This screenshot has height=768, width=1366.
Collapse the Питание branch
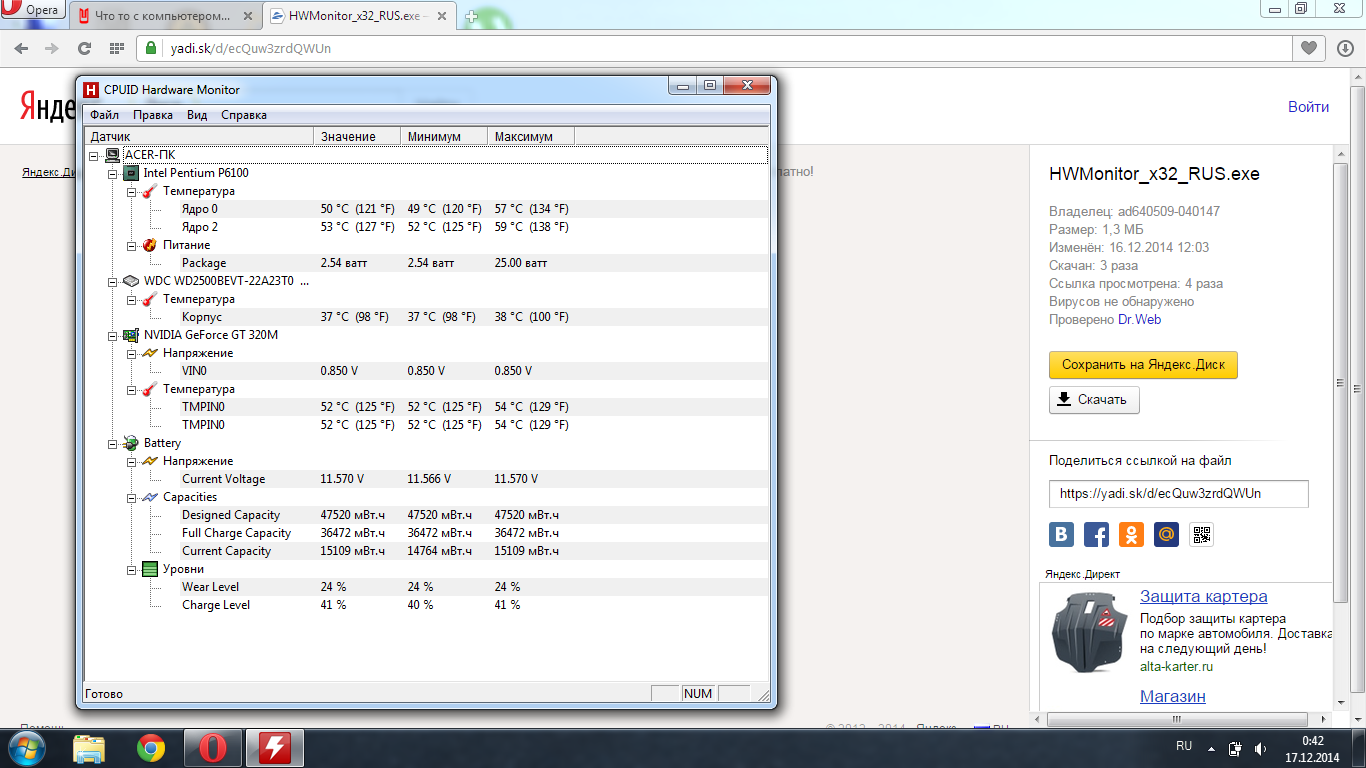click(132, 245)
